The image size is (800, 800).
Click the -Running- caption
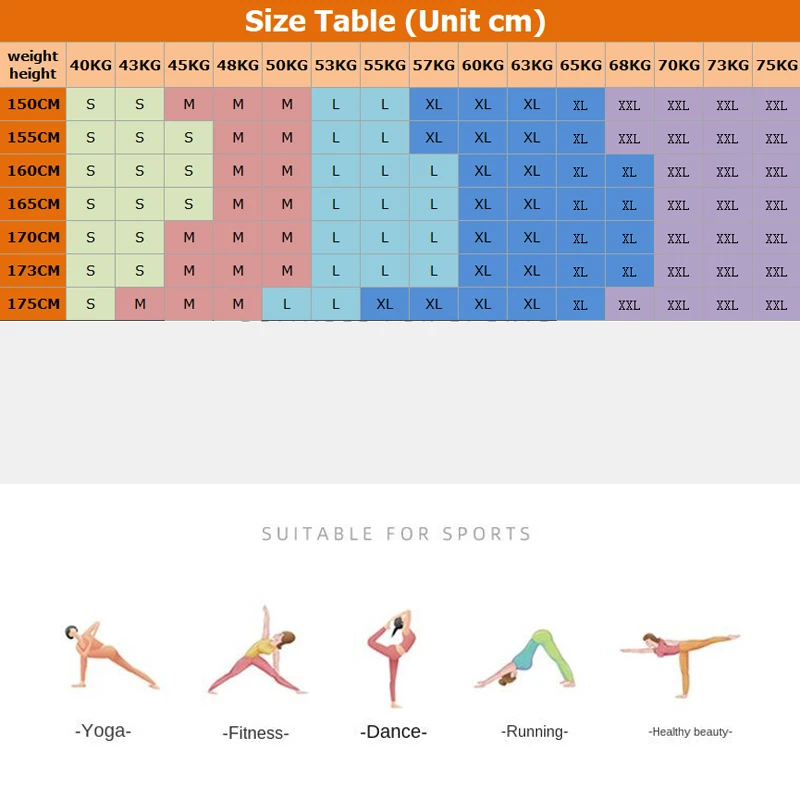534,732
